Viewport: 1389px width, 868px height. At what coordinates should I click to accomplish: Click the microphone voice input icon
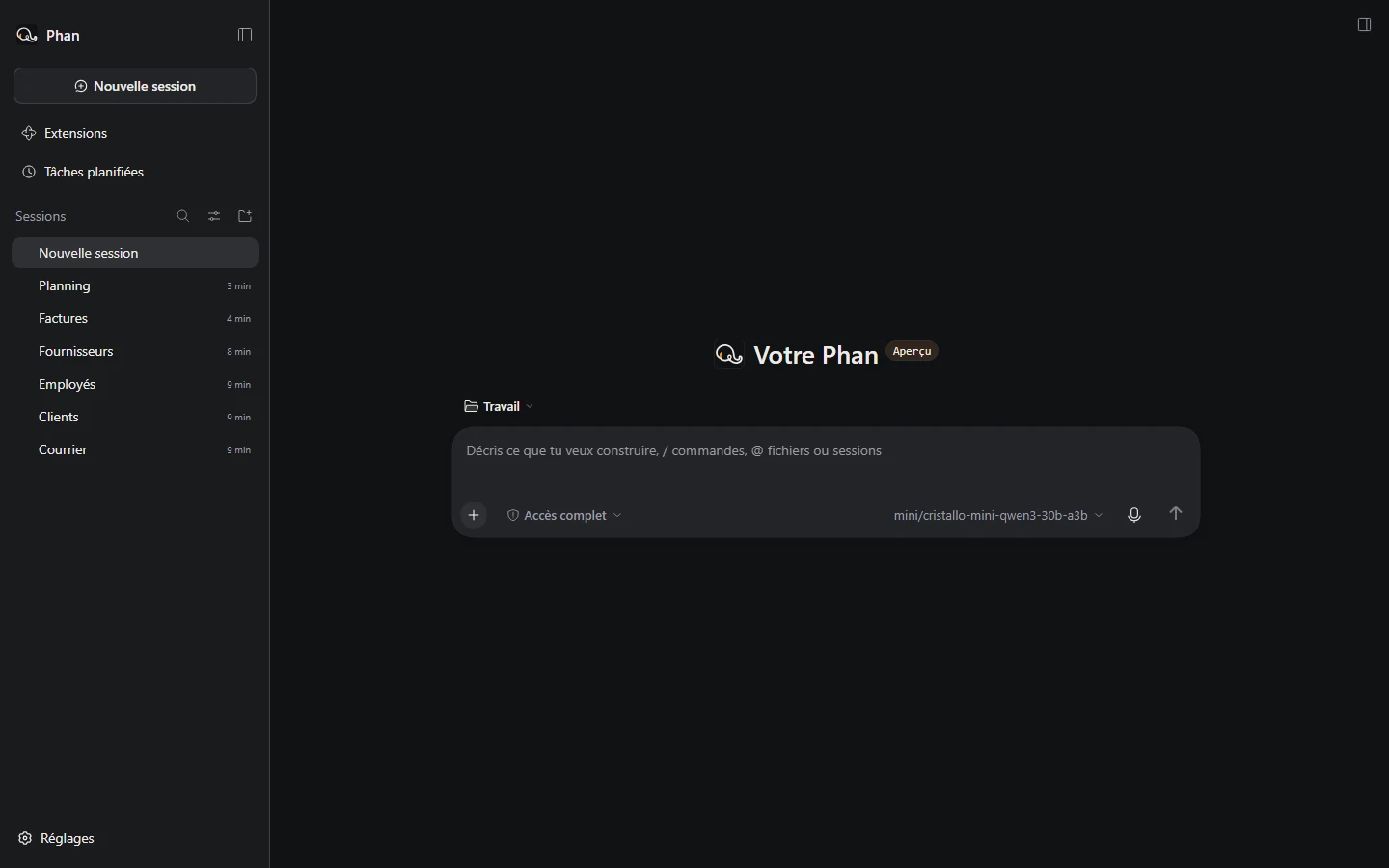[x=1134, y=515]
